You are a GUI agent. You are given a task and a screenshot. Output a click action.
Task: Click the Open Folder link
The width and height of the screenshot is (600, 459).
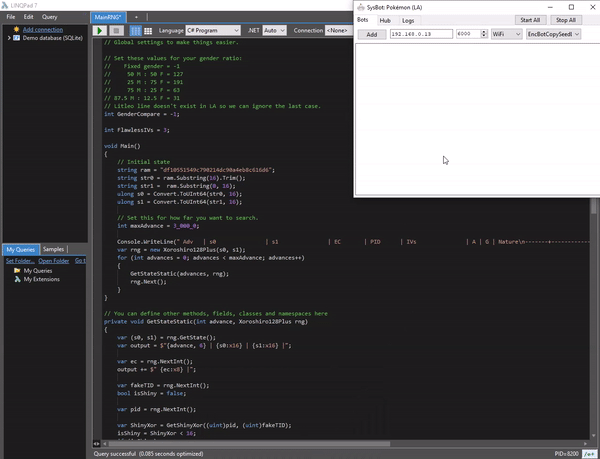[x=54, y=261]
